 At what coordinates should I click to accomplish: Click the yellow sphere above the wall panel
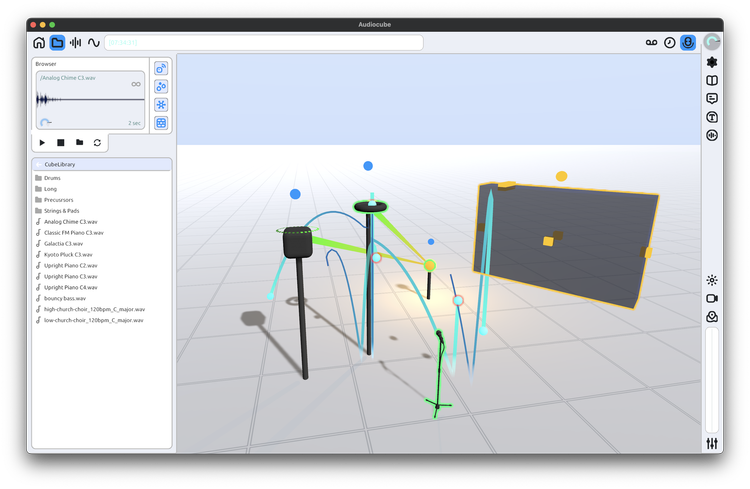562,176
